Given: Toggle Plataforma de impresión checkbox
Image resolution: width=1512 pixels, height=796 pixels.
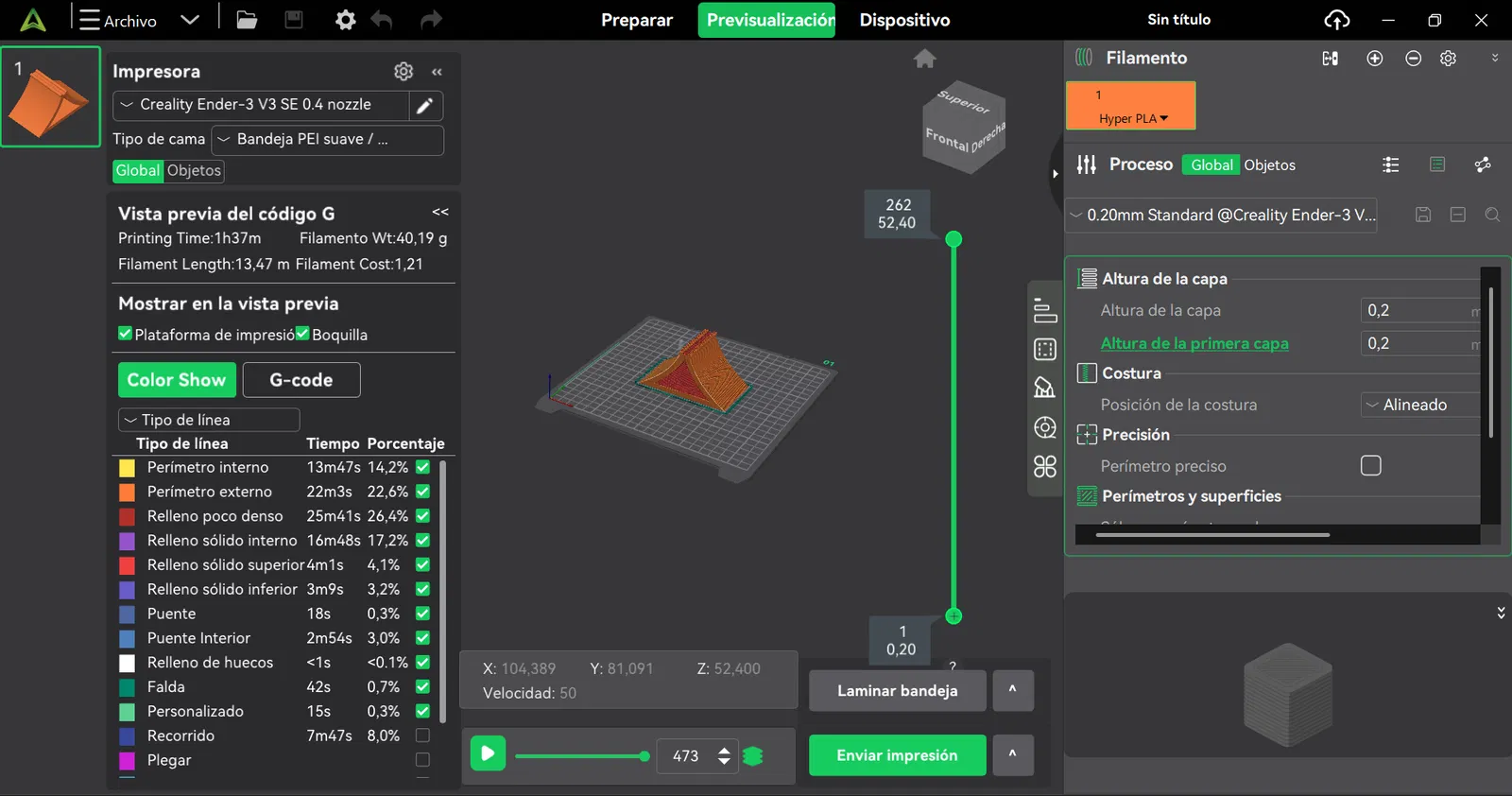Looking at the screenshot, I should point(125,334).
